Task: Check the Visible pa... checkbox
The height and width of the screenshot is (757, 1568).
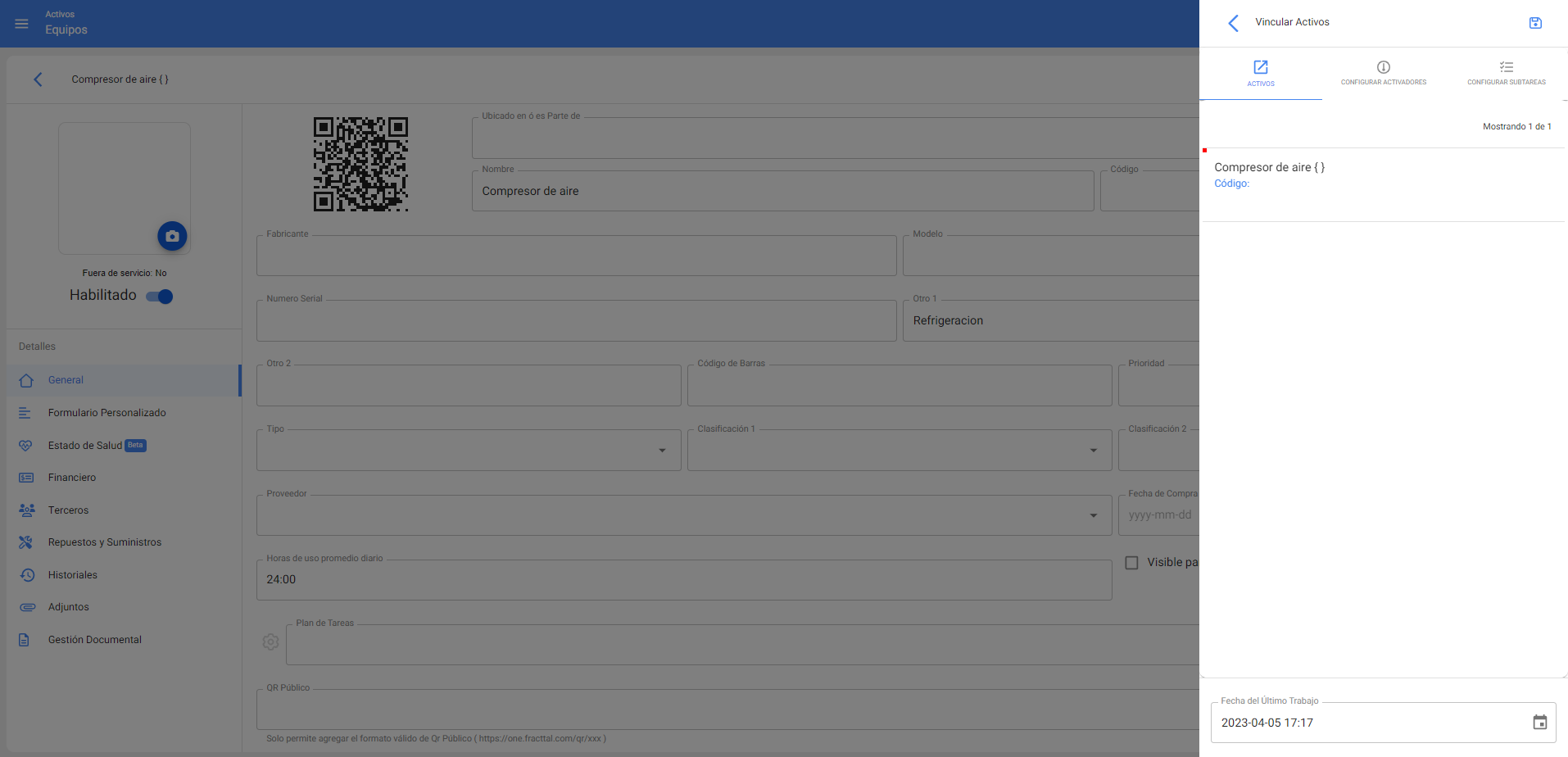Action: (x=1131, y=563)
